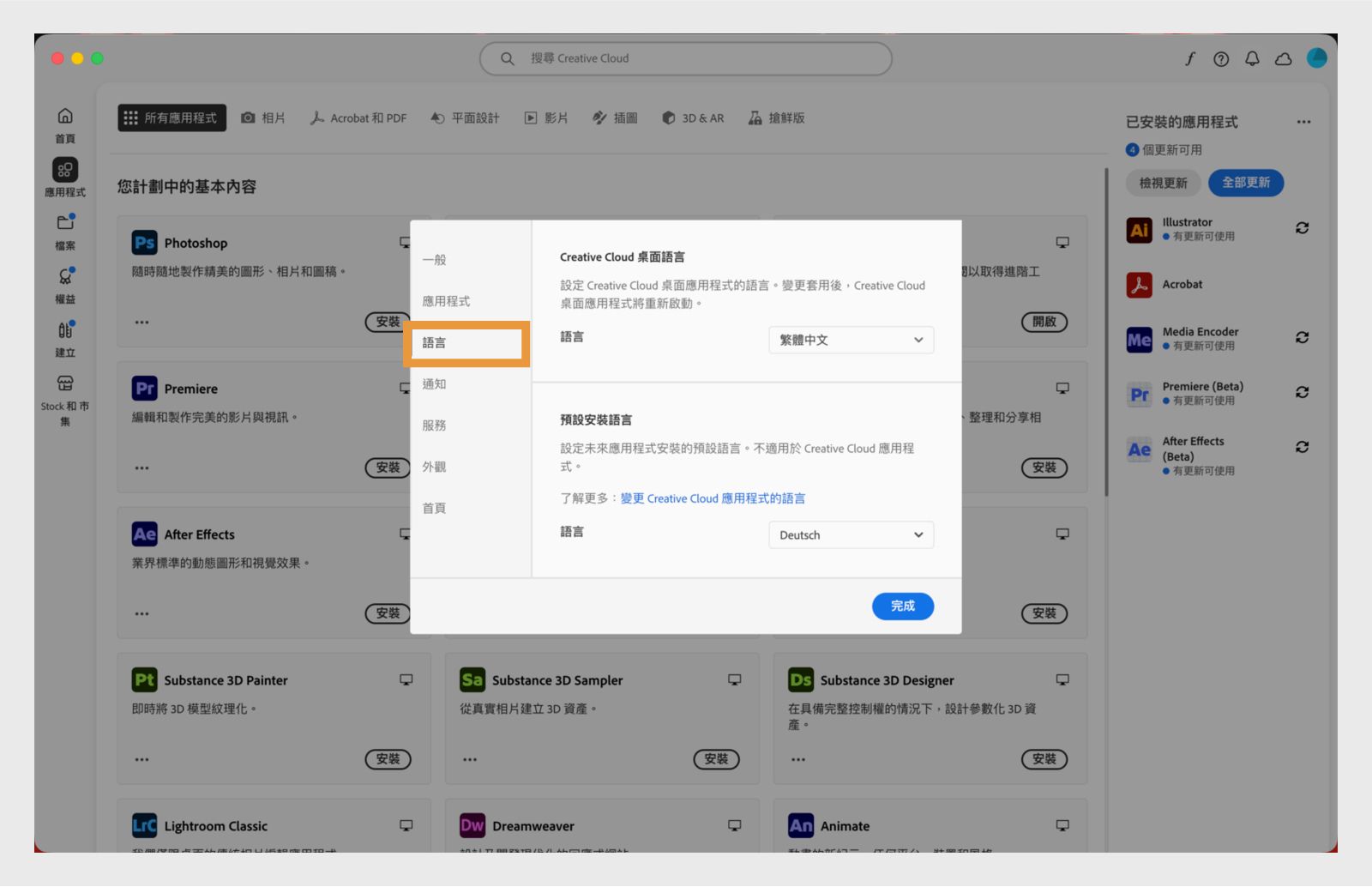This screenshot has width=1372, height=887.
Task: Click the Media Encoder update refresh icon
Action: (1302, 338)
